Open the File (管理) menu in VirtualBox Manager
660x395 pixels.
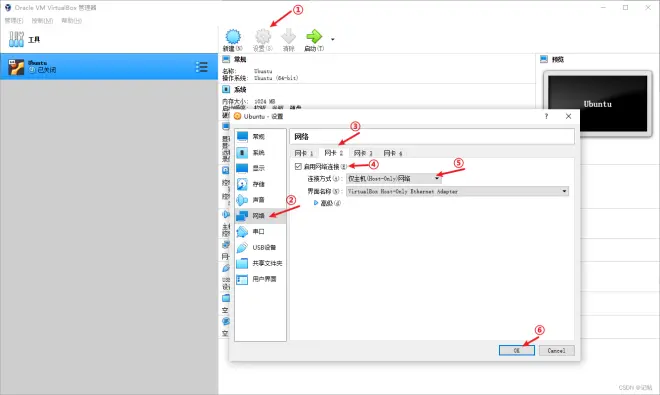14,20
